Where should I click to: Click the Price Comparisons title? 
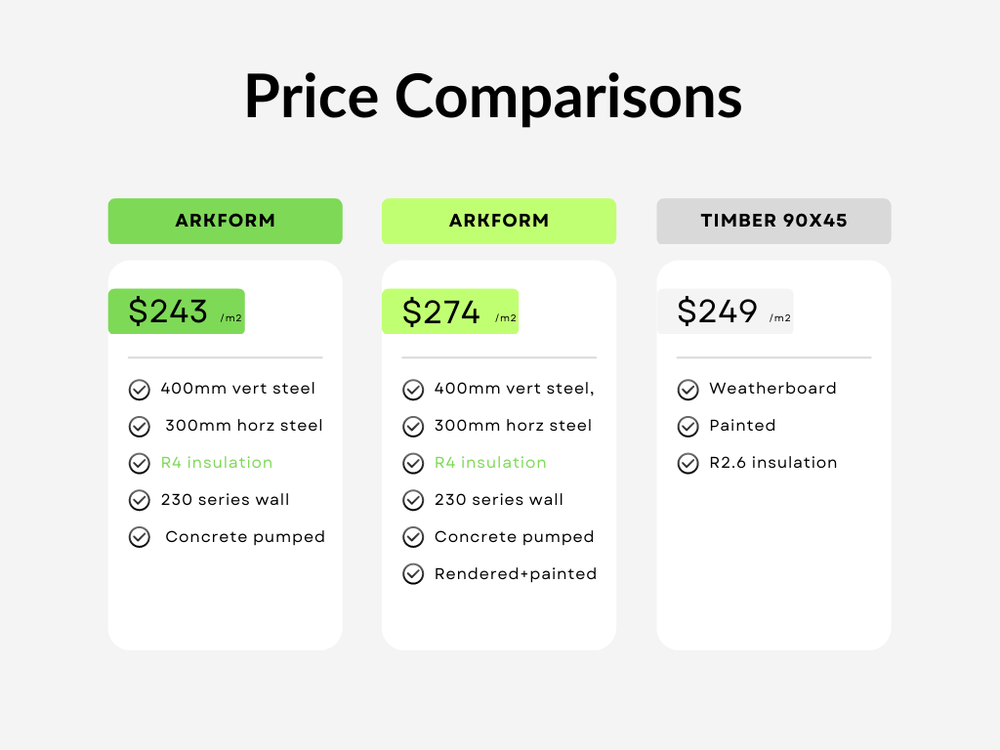(493, 97)
